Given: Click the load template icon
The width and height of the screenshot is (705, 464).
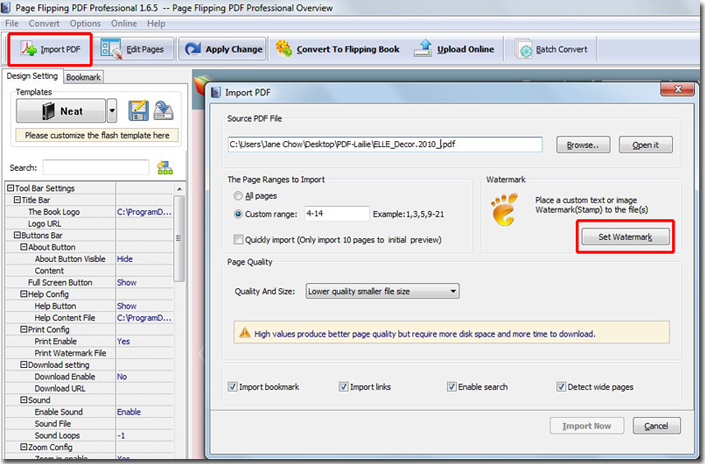Looking at the screenshot, I should [x=163, y=111].
